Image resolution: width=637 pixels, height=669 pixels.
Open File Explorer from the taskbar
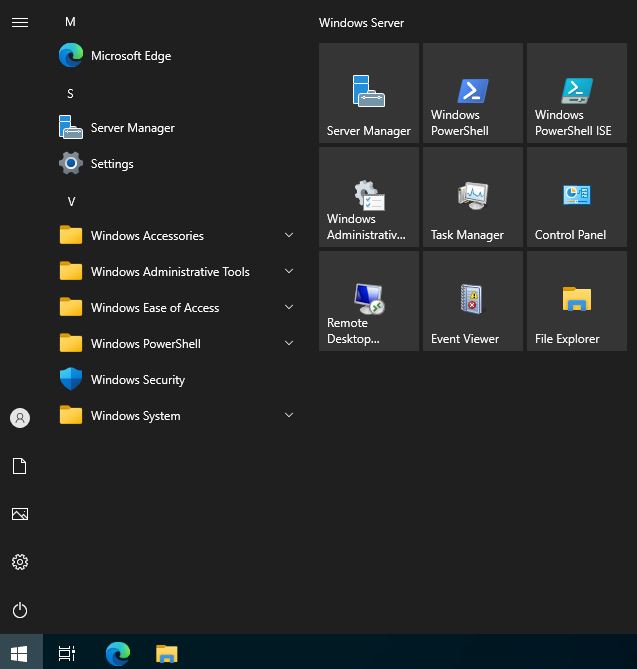(167, 653)
